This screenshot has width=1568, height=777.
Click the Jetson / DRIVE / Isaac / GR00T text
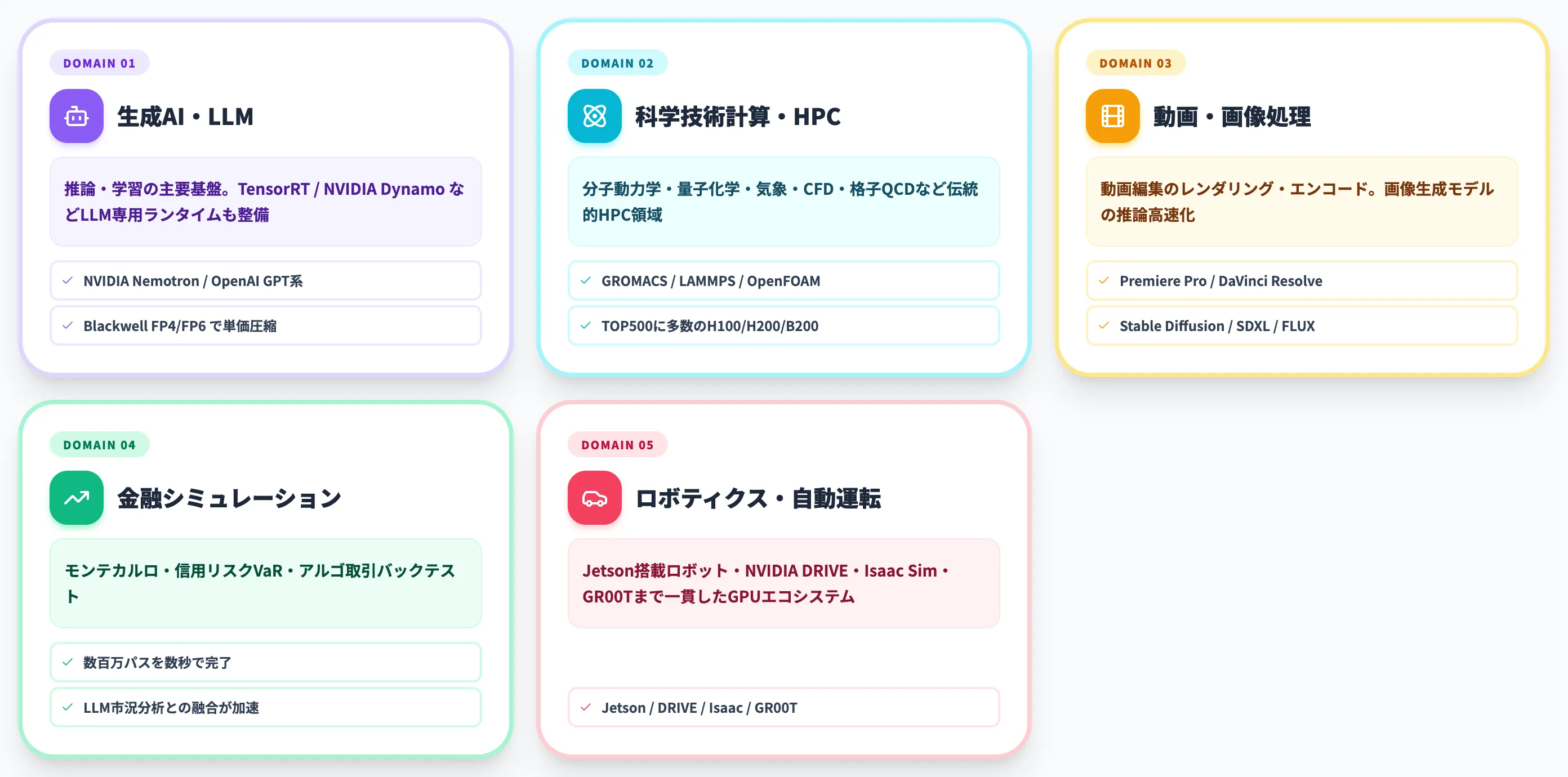[699, 708]
